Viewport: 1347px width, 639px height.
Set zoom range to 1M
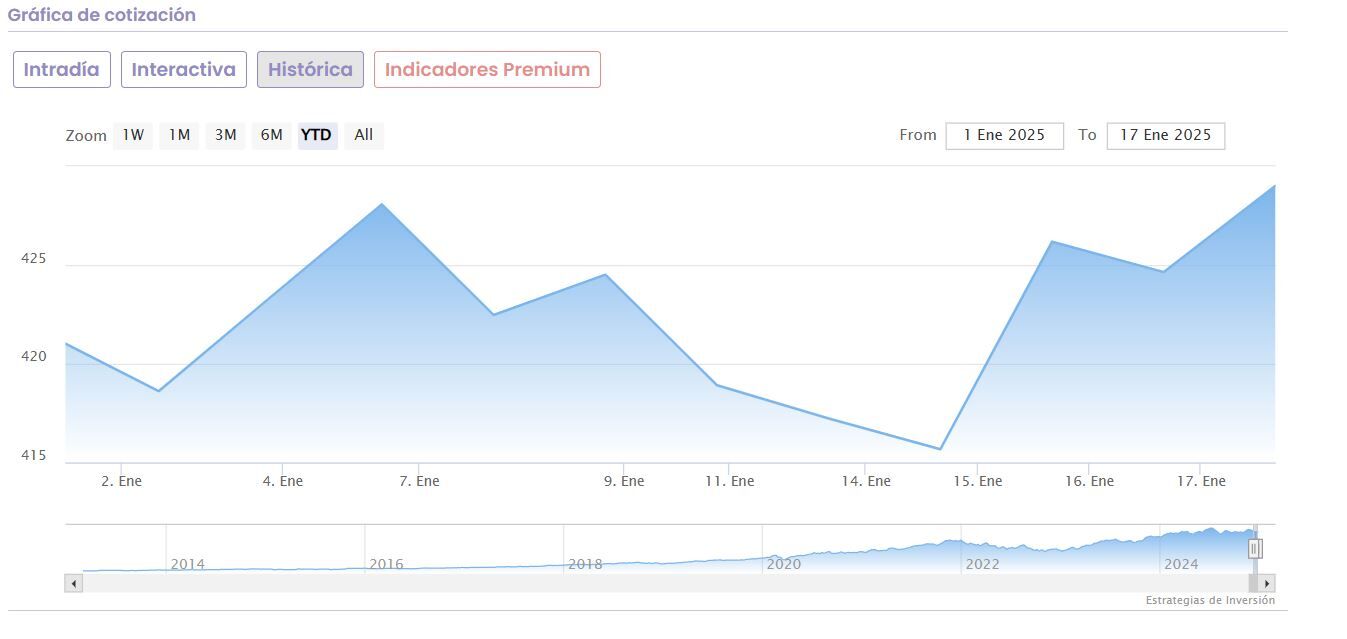pos(179,135)
